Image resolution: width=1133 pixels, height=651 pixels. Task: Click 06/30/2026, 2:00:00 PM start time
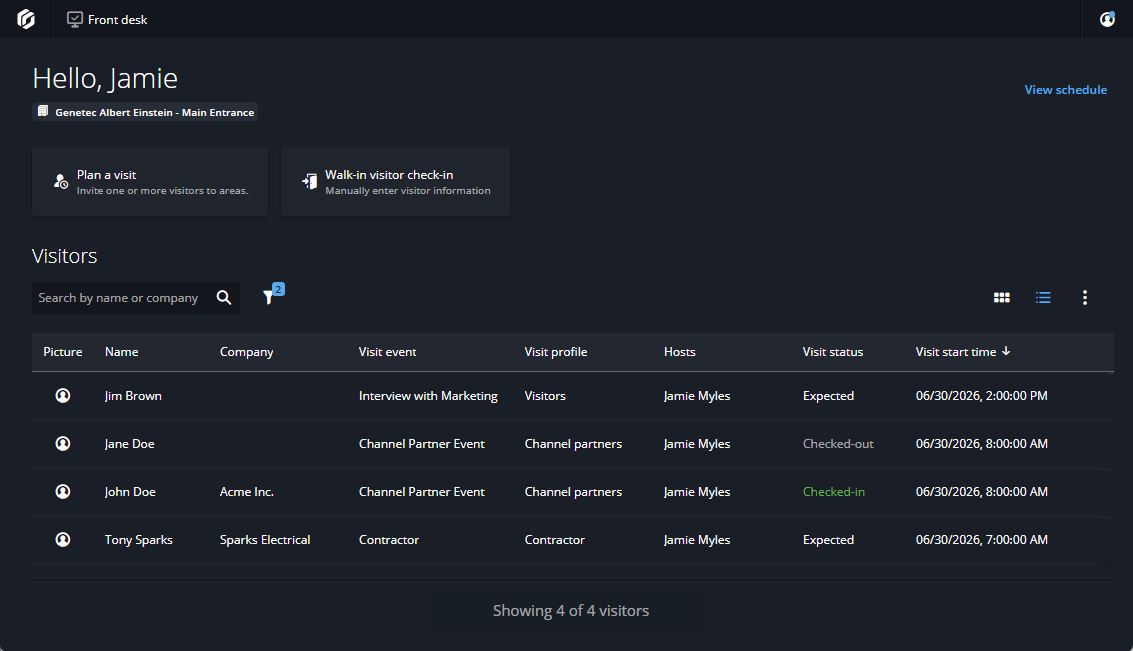[x=981, y=396]
